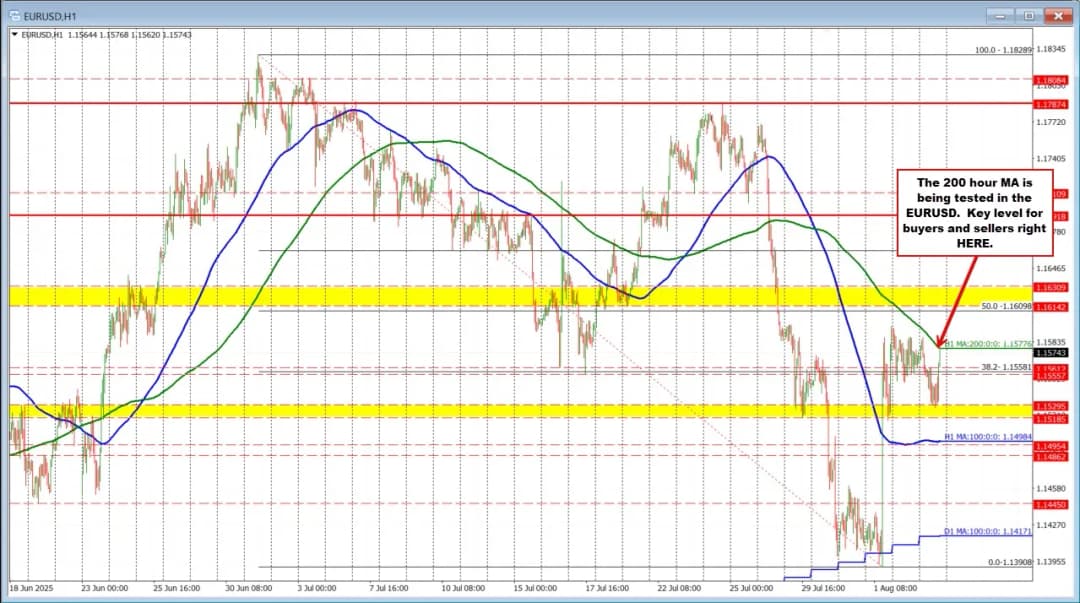Select the 1.17874 red price level tag

[x=1053, y=103]
